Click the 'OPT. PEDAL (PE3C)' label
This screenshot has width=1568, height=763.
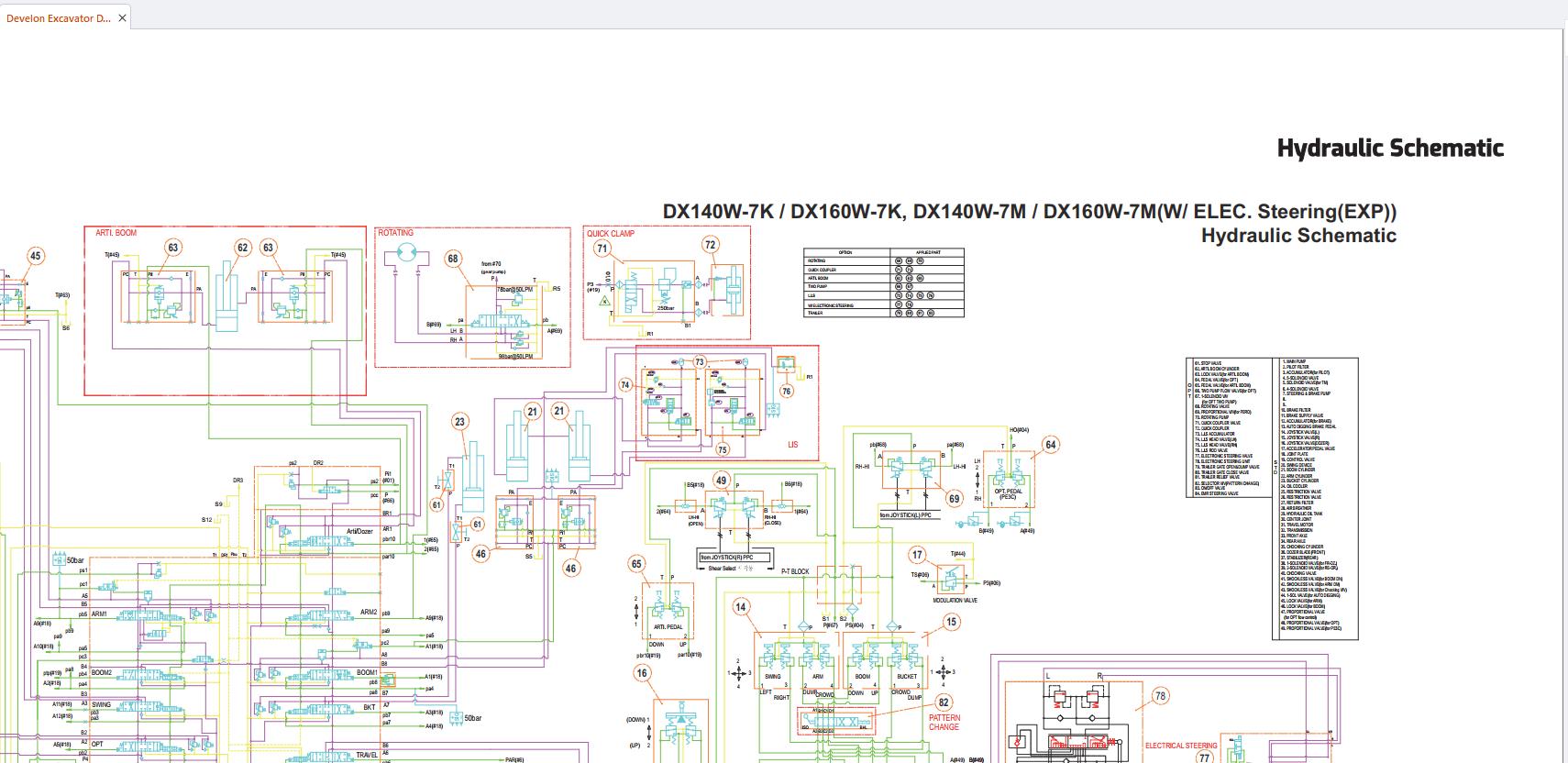1008,493
